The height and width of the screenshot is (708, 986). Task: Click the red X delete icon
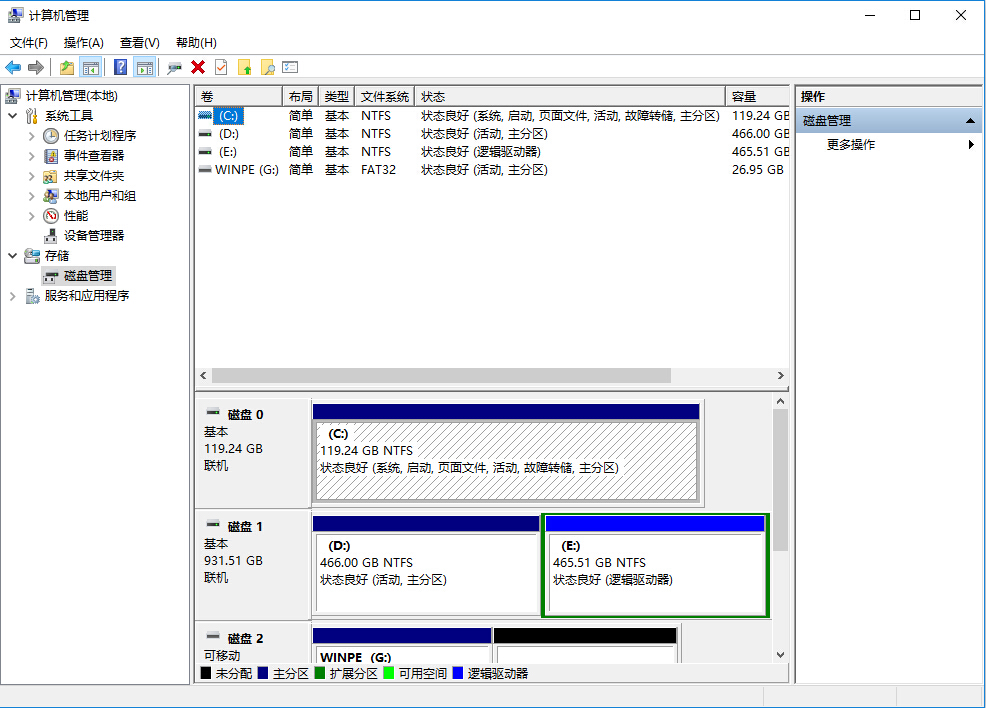[x=198, y=67]
